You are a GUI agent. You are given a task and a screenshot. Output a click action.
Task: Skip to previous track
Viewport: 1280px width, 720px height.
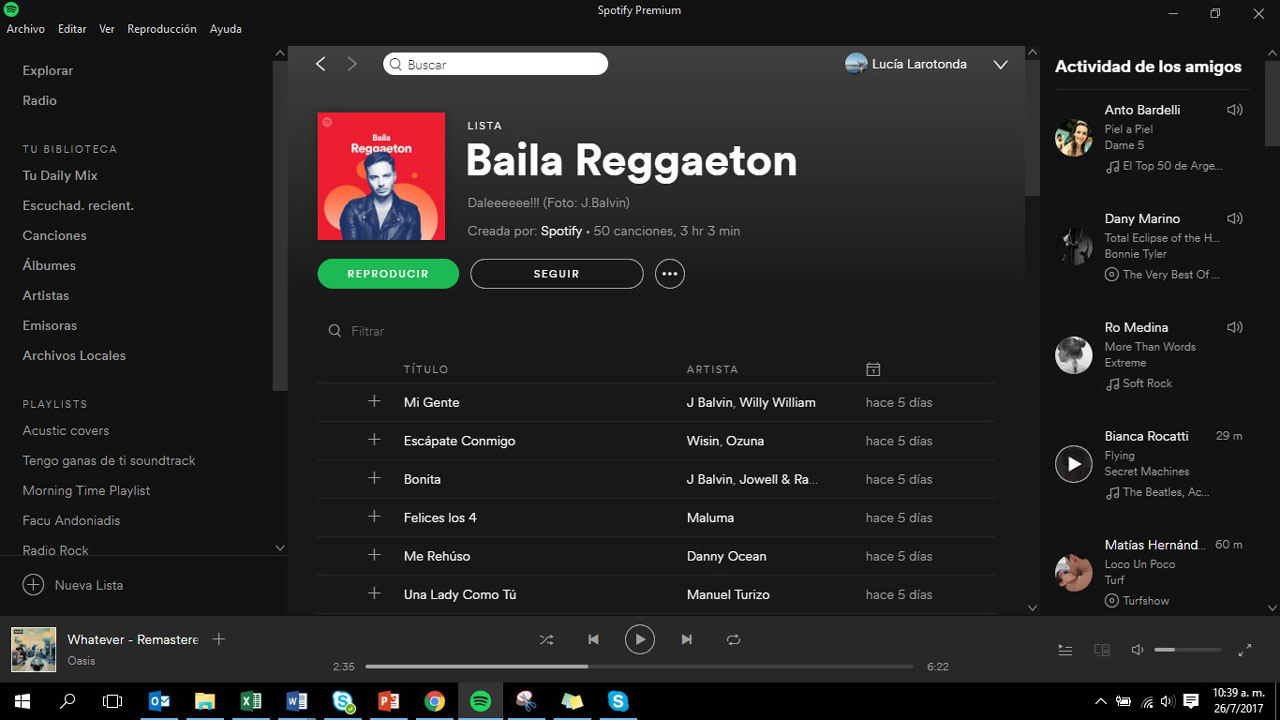click(593, 639)
